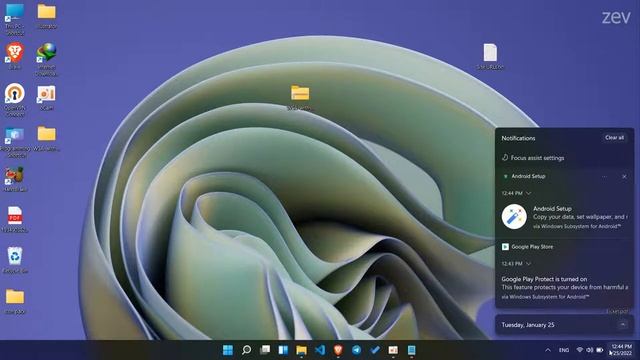Select the Internet Download Manager desktop icon
640x360 pixels.
tap(47, 59)
